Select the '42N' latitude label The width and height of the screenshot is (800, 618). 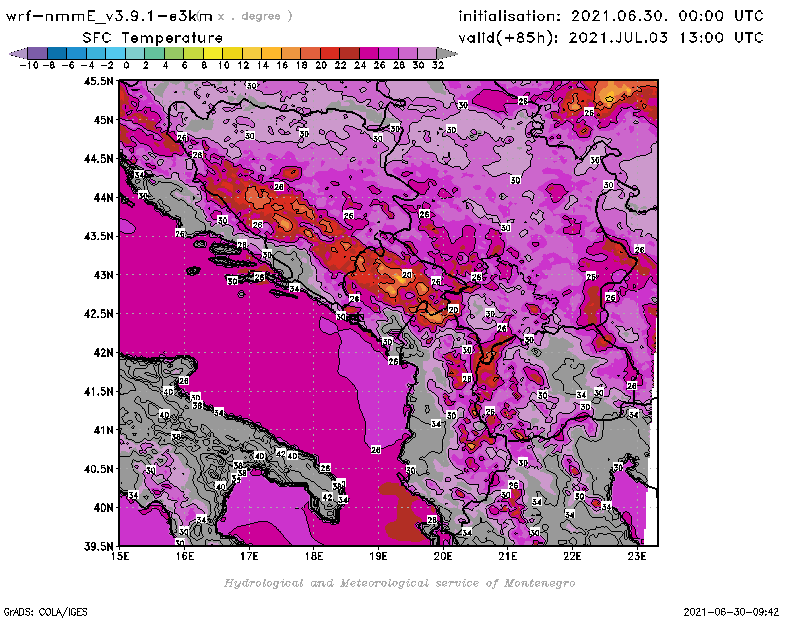pyautogui.click(x=103, y=352)
